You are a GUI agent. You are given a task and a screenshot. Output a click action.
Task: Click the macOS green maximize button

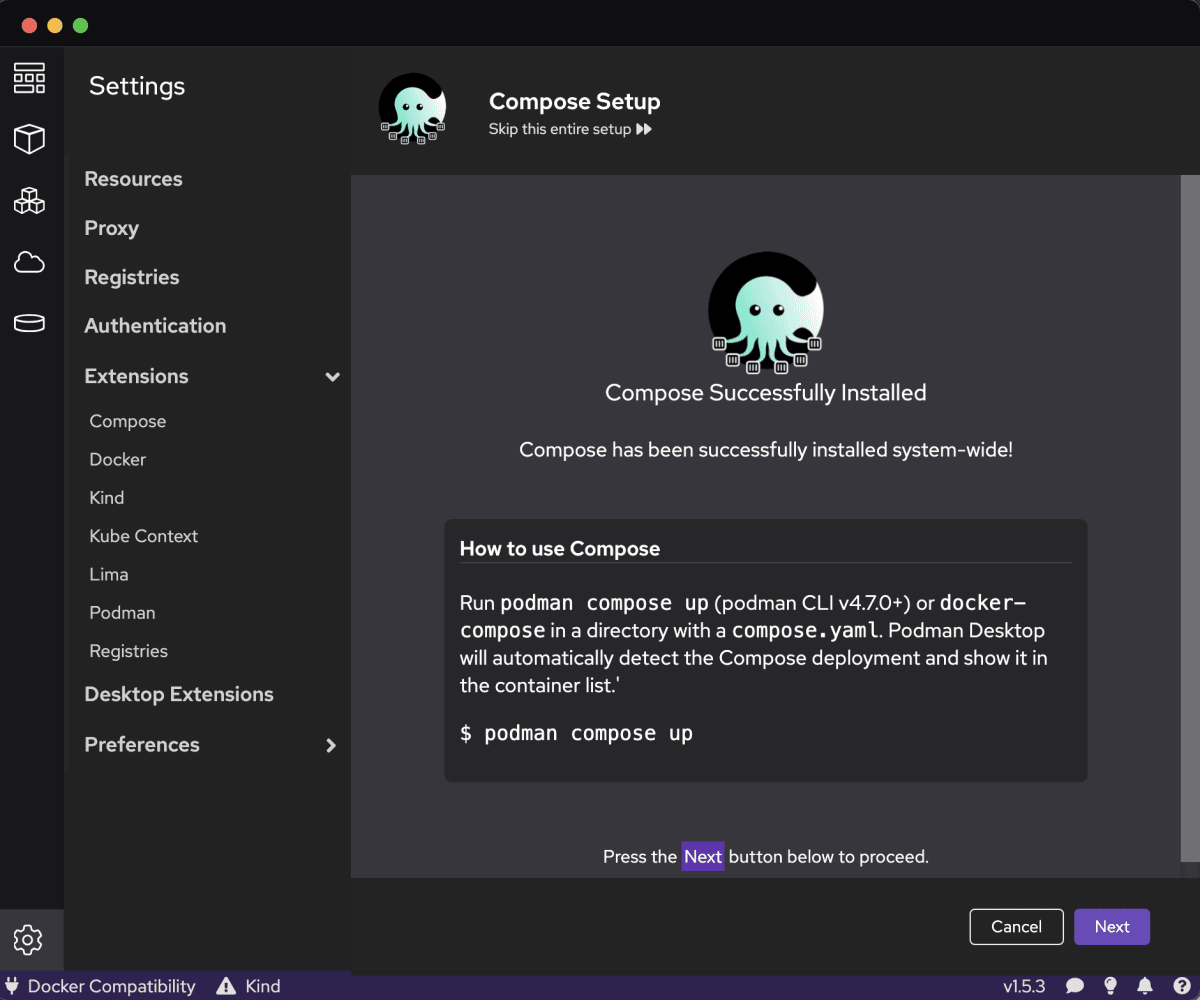81,25
